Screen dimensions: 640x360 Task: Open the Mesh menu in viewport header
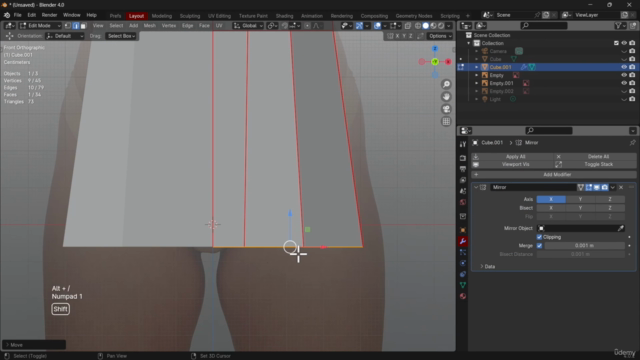149,26
